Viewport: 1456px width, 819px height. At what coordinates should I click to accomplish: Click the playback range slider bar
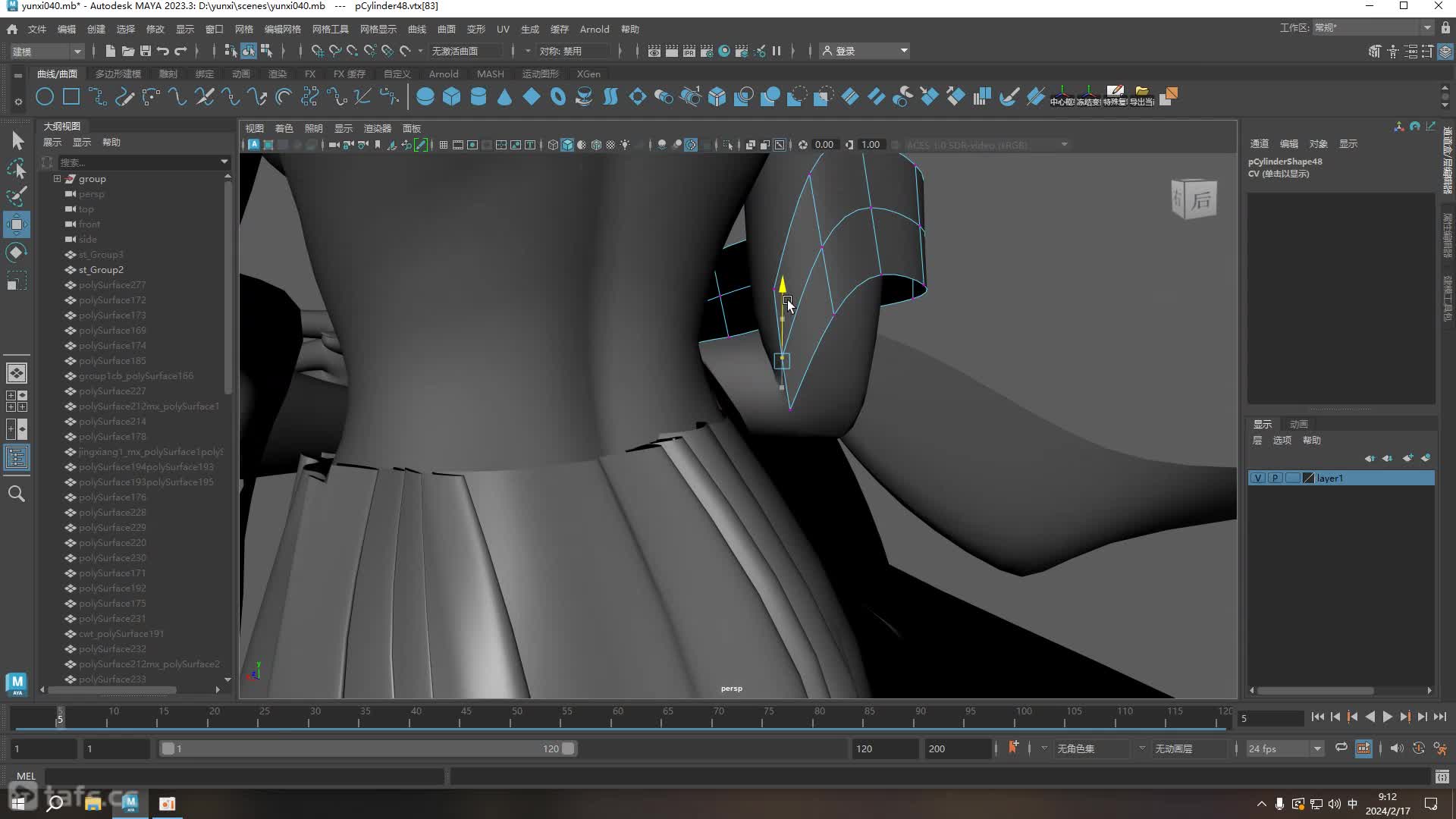[x=368, y=748]
